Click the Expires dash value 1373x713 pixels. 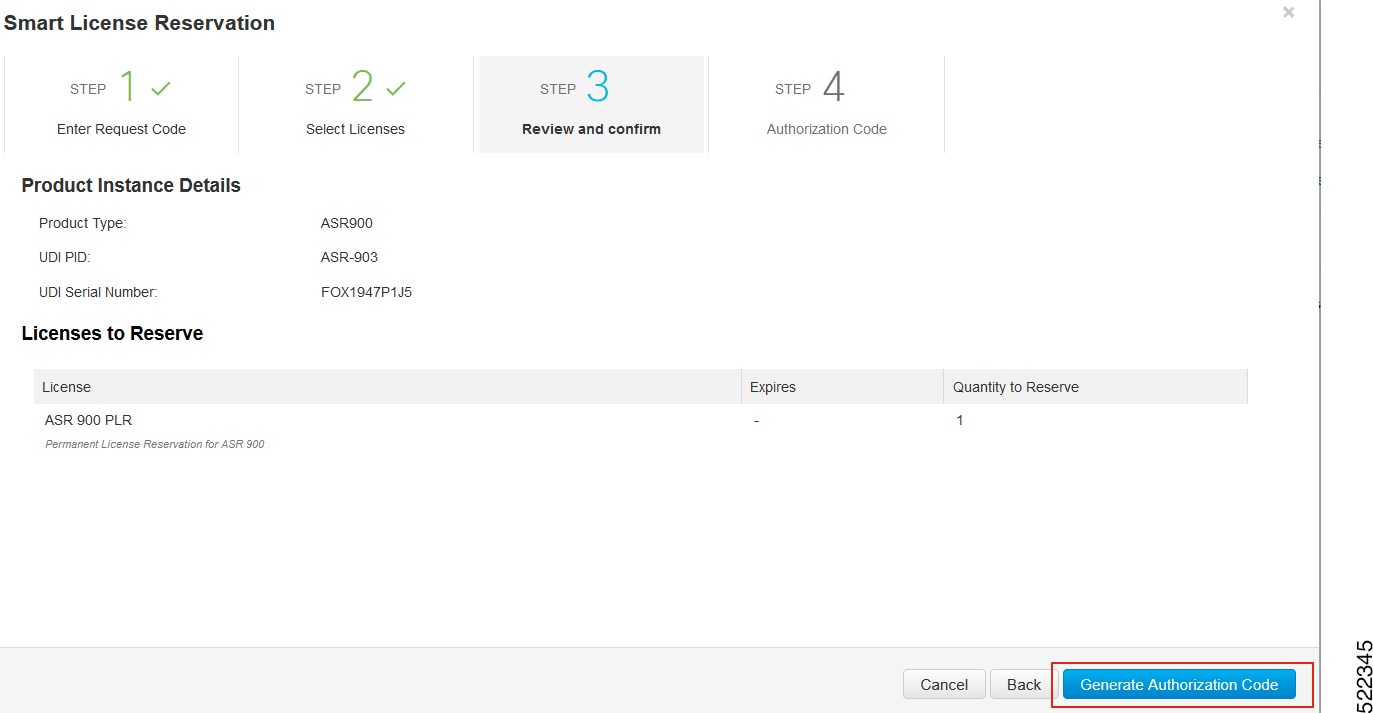pyautogui.click(x=756, y=421)
